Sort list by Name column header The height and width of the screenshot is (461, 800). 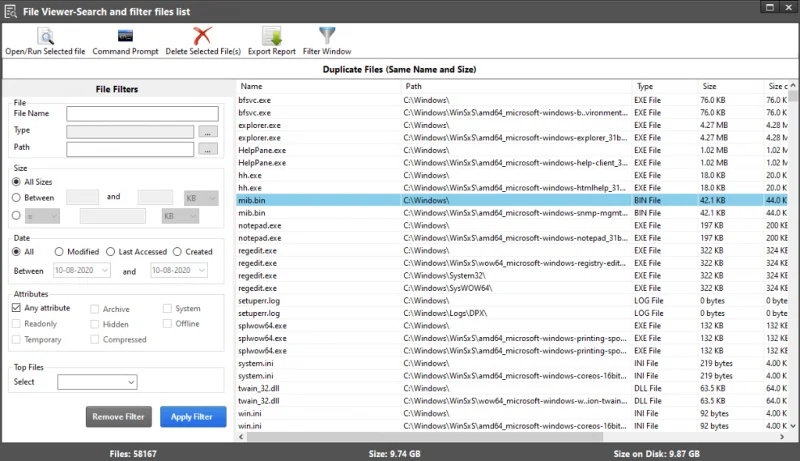click(318, 86)
